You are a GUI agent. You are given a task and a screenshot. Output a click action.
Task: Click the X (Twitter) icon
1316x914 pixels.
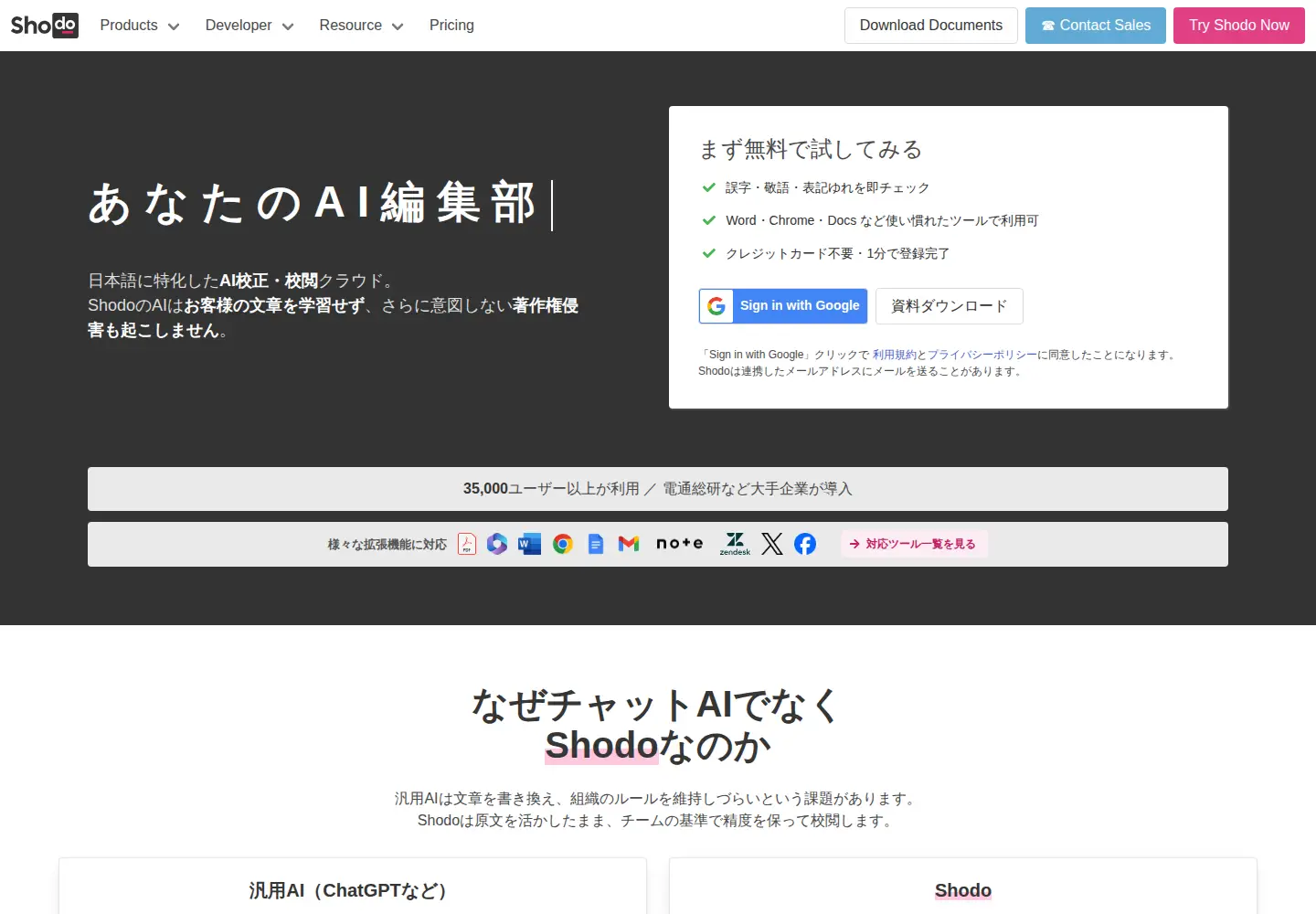pyautogui.click(x=772, y=544)
